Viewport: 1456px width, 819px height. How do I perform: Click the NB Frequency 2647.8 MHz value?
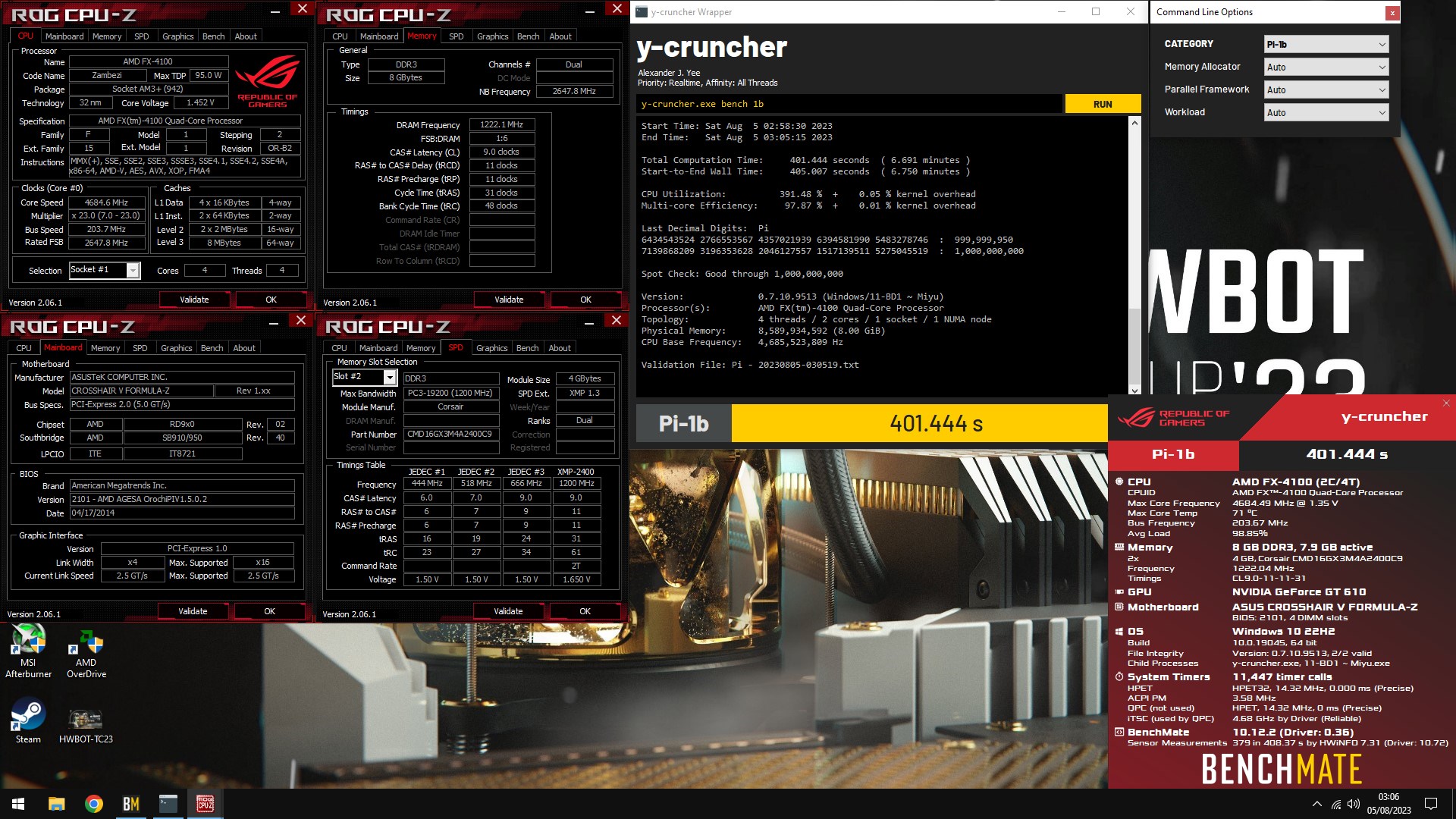tap(574, 91)
